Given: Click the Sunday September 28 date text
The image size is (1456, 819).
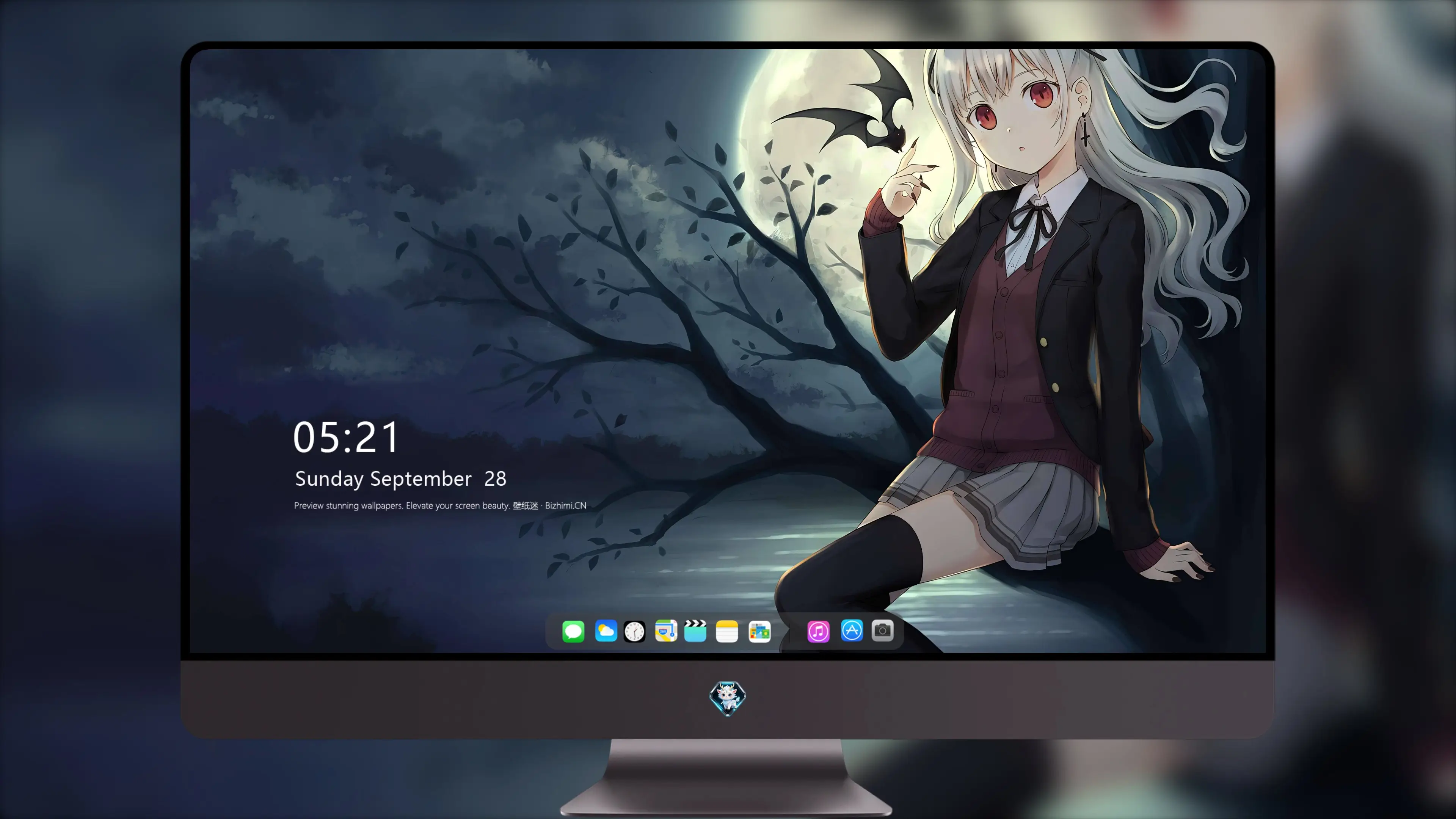Looking at the screenshot, I should coord(401,479).
